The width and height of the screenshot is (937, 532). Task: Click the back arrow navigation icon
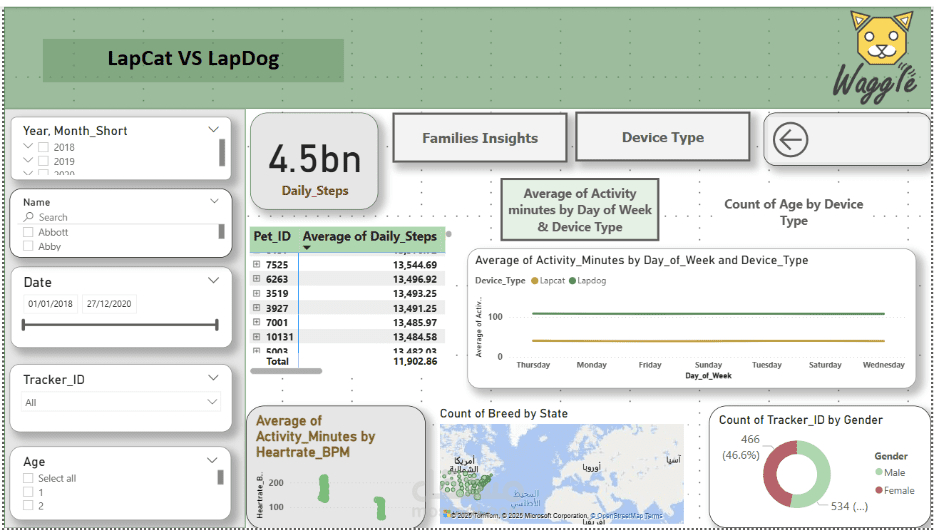click(x=790, y=140)
